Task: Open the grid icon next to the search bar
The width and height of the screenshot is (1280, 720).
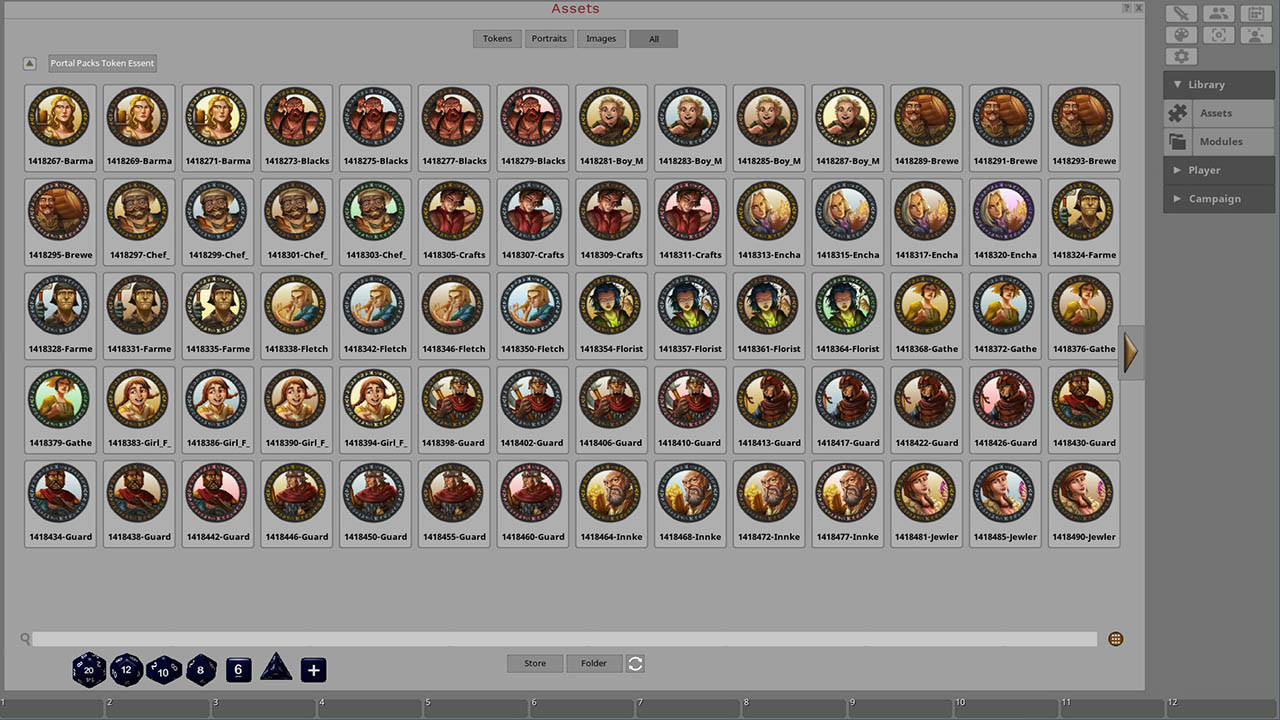Action: 1115,638
